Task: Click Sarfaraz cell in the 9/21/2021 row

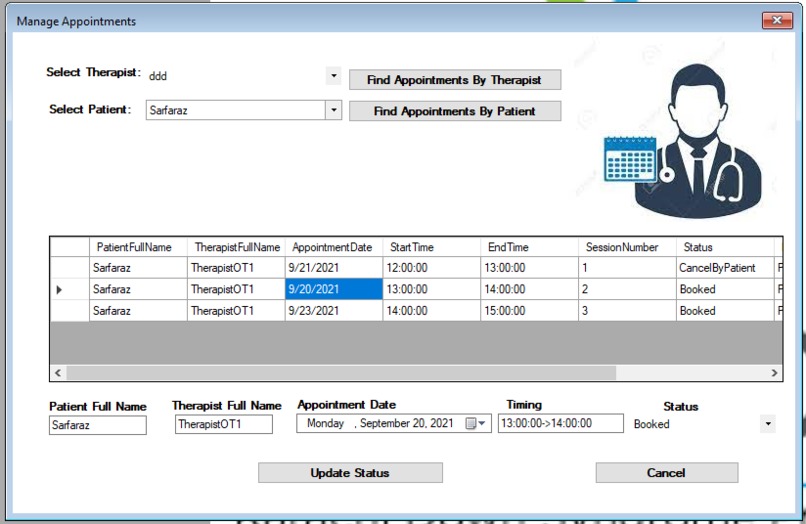Action: click(x=138, y=268)
